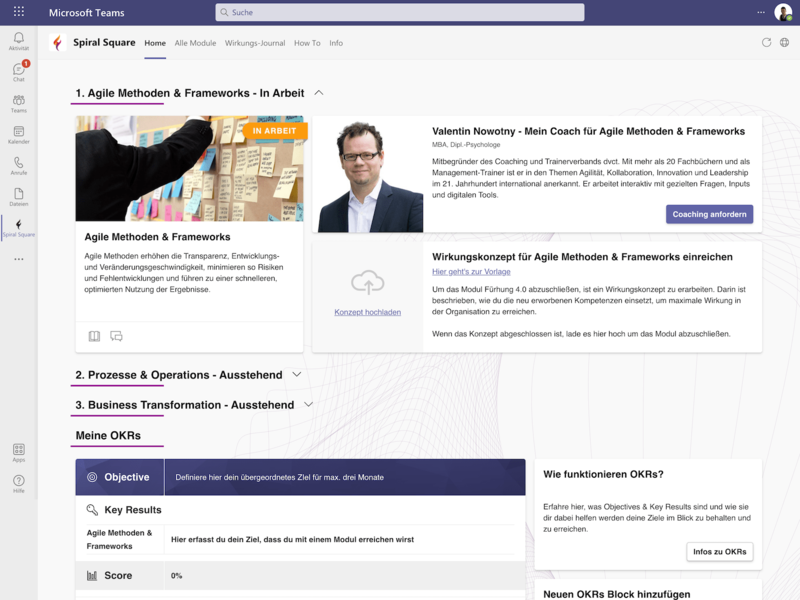This screenshot has width=800, height=600.
Task: Switch to the Wirkungs-Journal tab
Action: pos(255,43)
